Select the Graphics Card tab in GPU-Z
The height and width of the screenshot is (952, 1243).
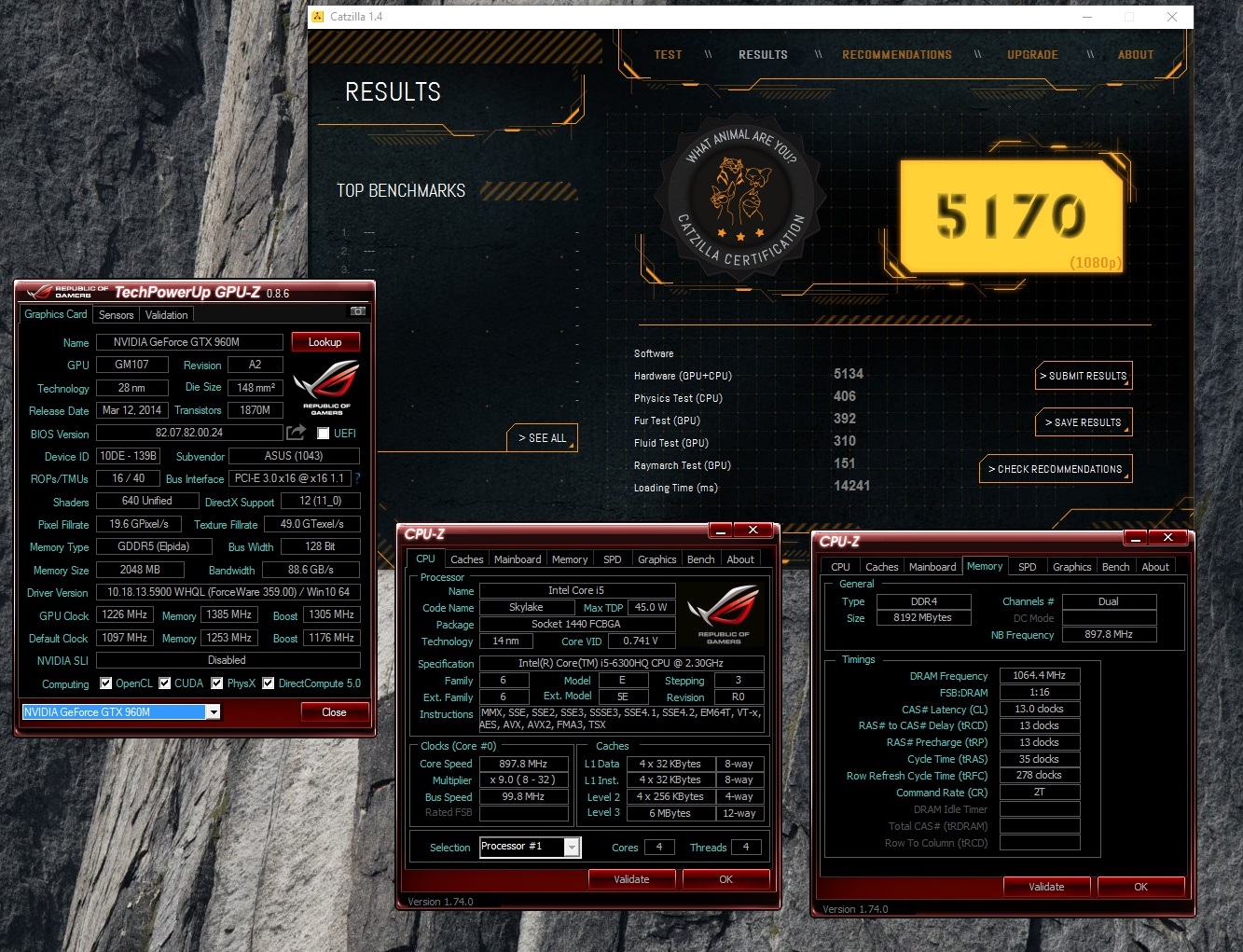(56, 314)
